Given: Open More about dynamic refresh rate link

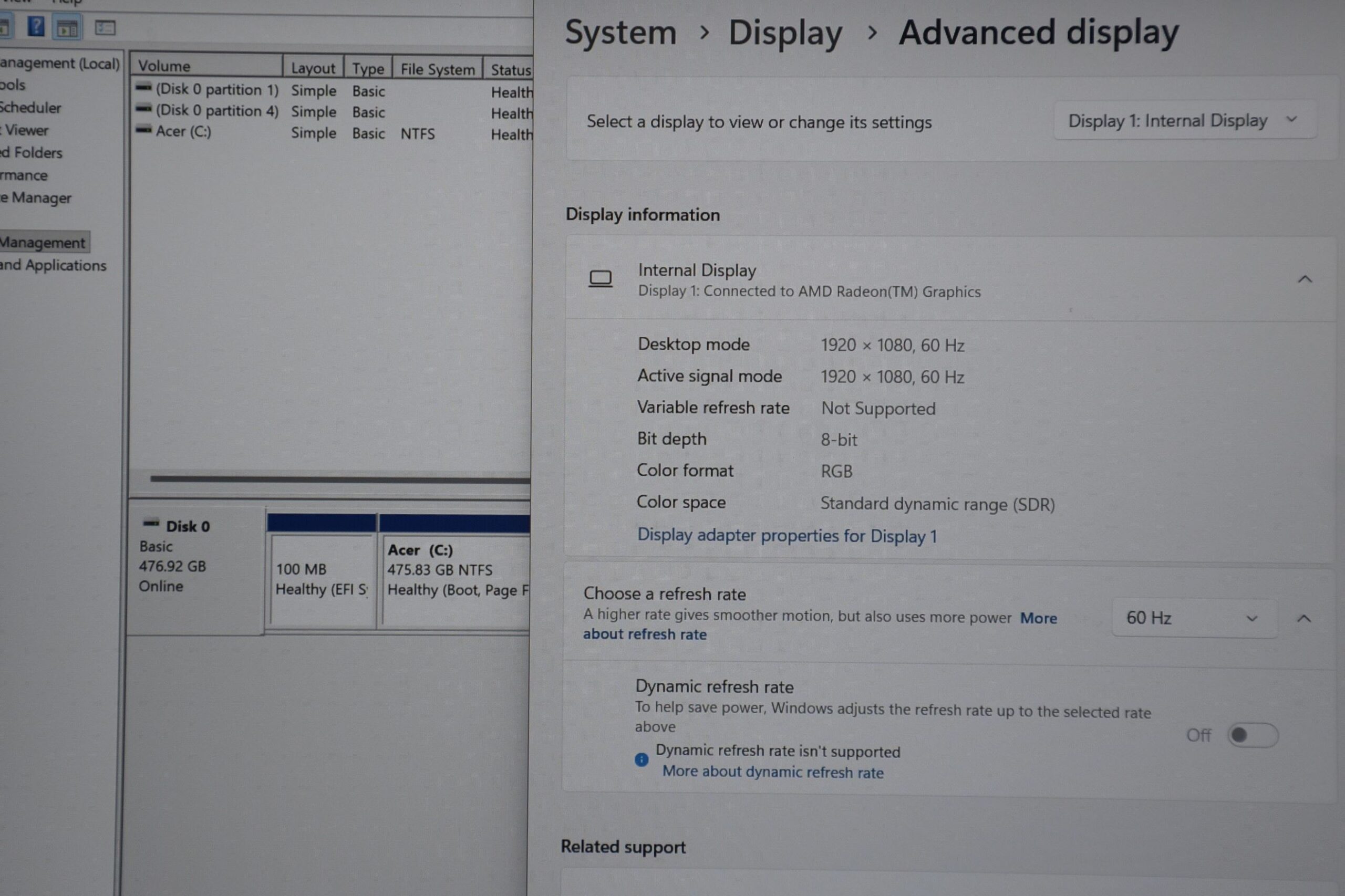Looking at the screenshot, I should pyautogui.click(x=773, y=772).
